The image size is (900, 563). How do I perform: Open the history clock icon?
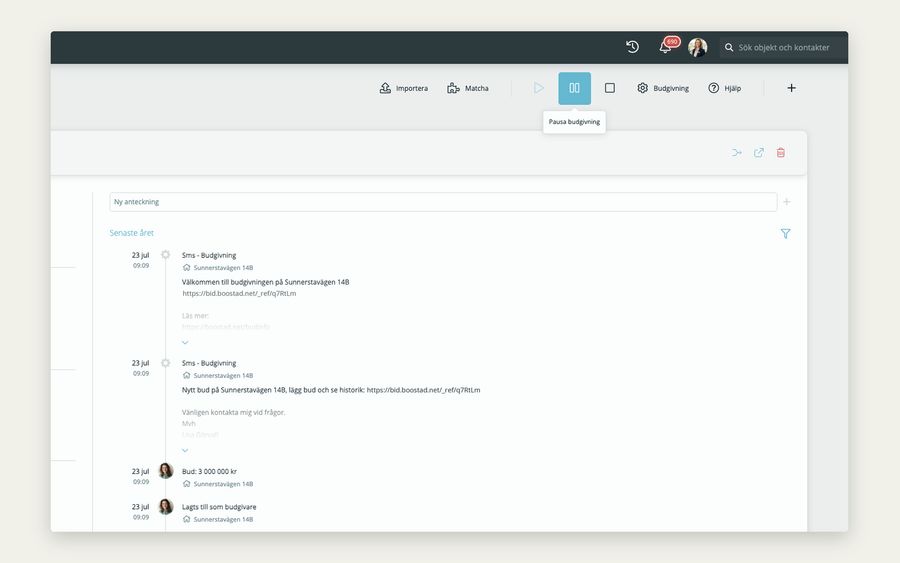(x=633, y=47)
